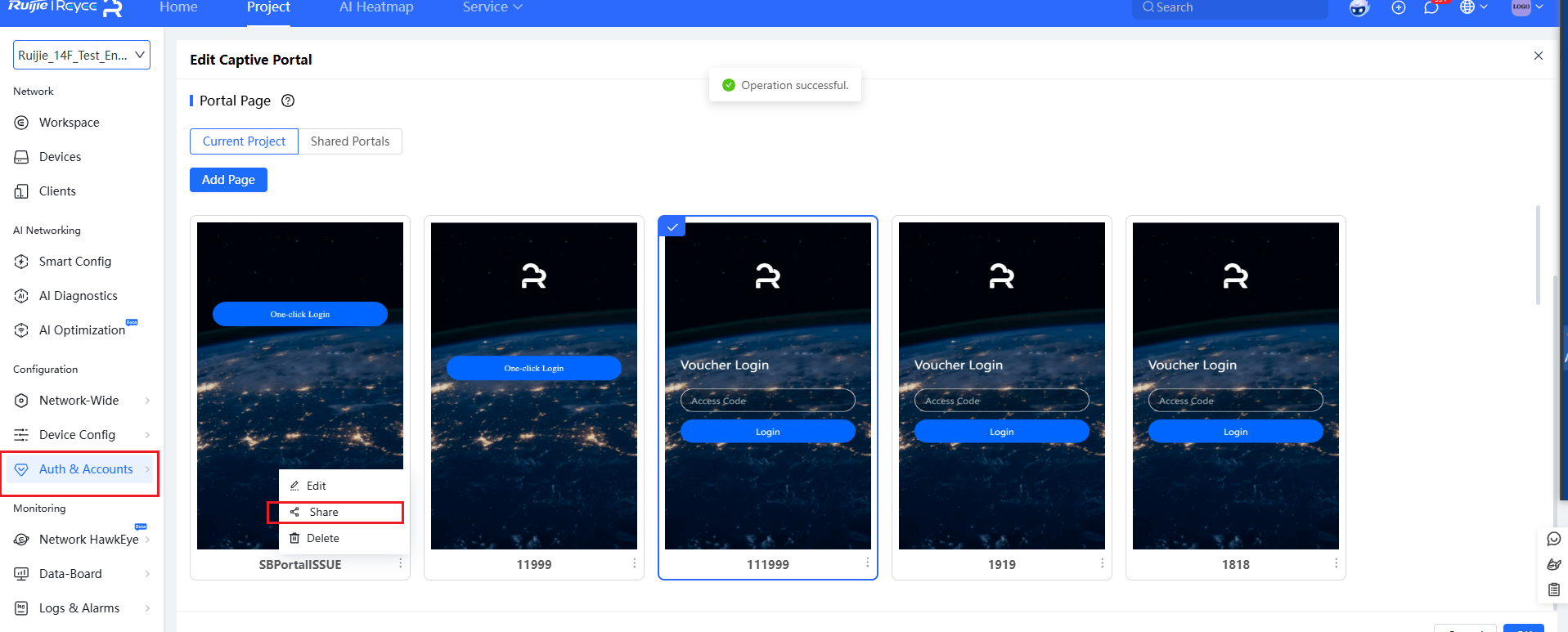The width and height of the screenshot is (1568, 632).
Task: Choose Edit from the context menu
Action: coord(344,486)
